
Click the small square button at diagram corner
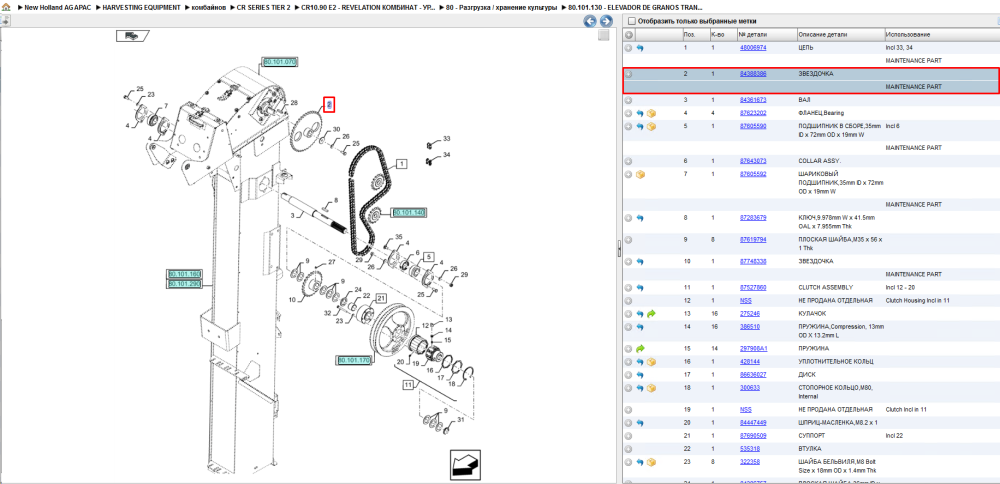603,36
